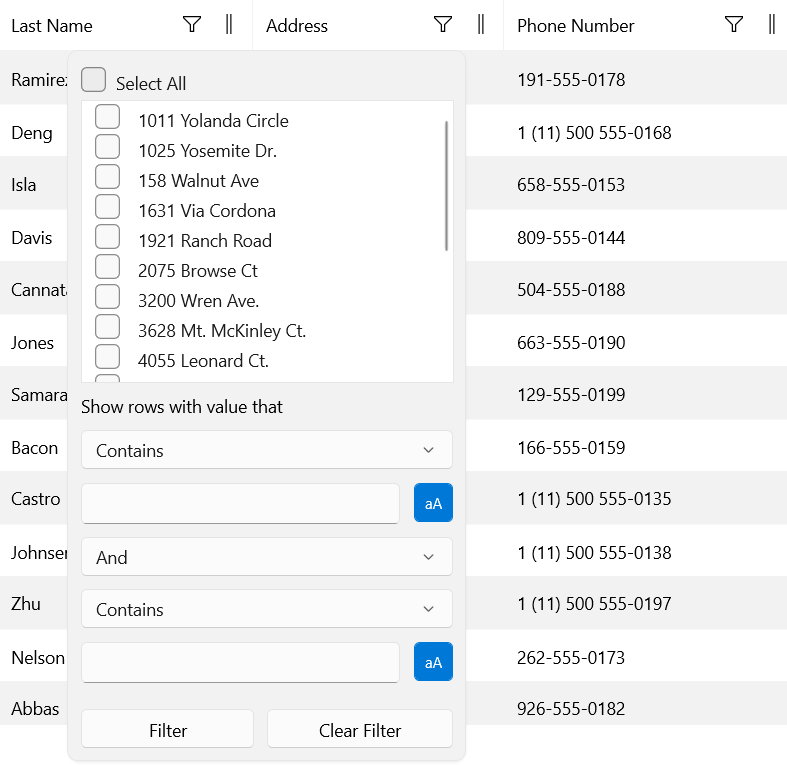
Task: Check the 1025 Yosemite Dr. checkbox
Action: (x=107, y=147)
